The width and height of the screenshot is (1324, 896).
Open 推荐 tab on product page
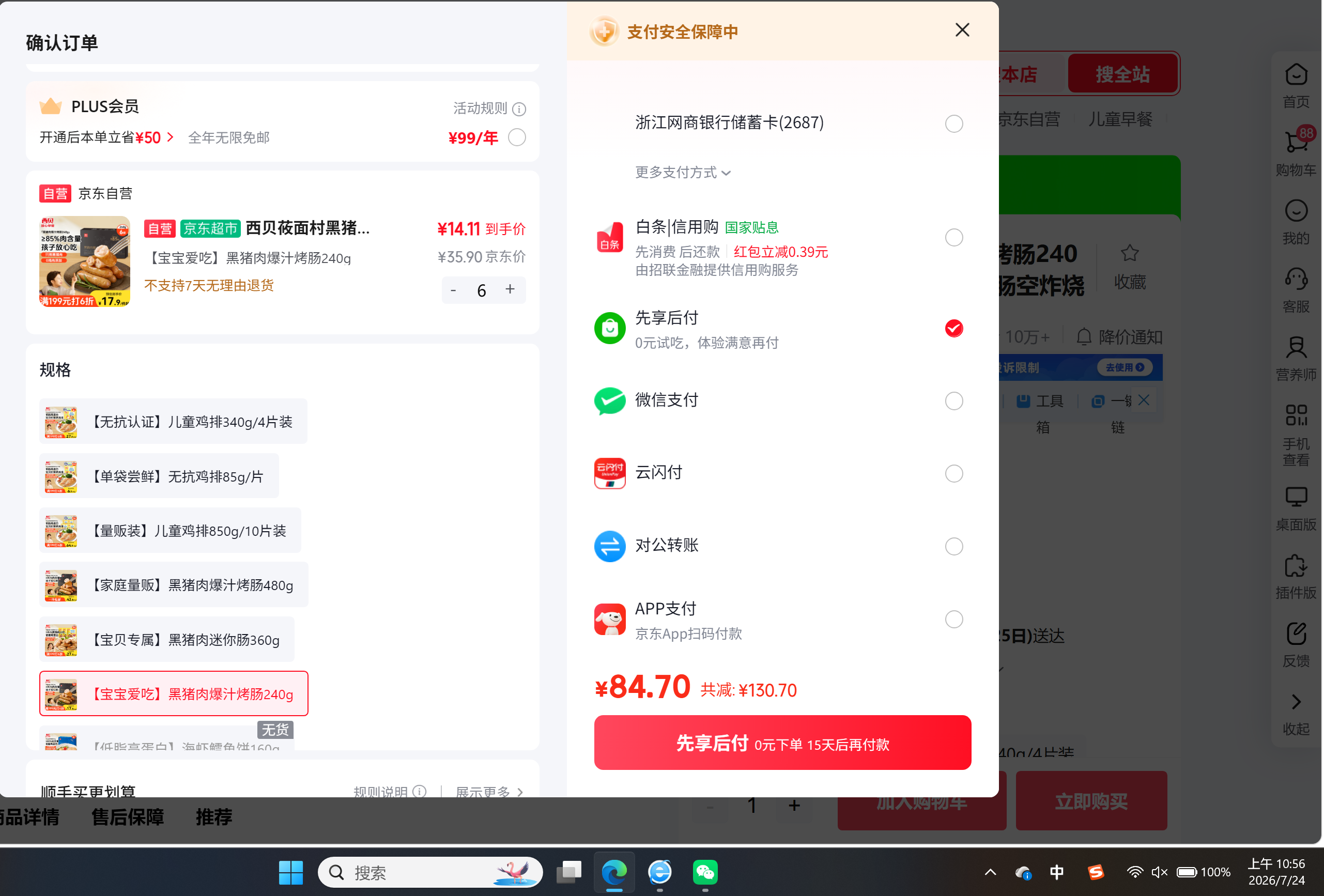(x=214, y=817)
